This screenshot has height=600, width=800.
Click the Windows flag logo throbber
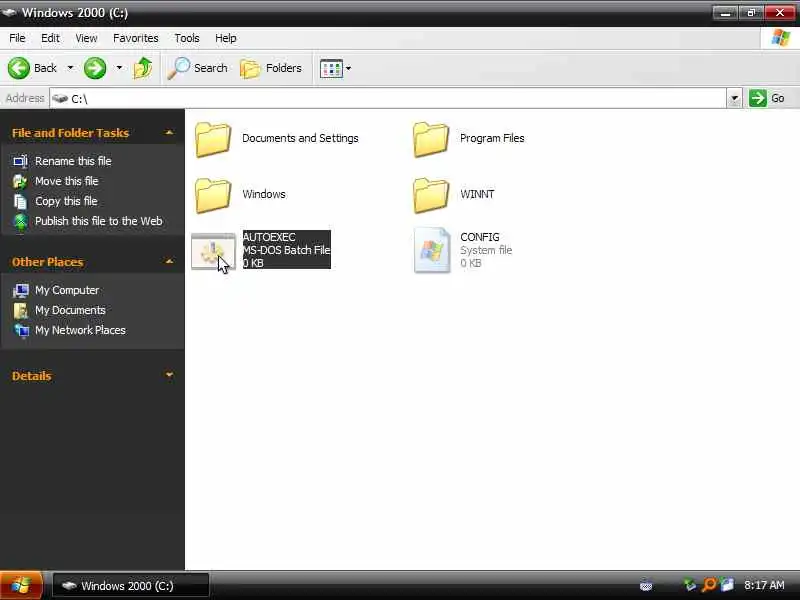click(780, 38)
